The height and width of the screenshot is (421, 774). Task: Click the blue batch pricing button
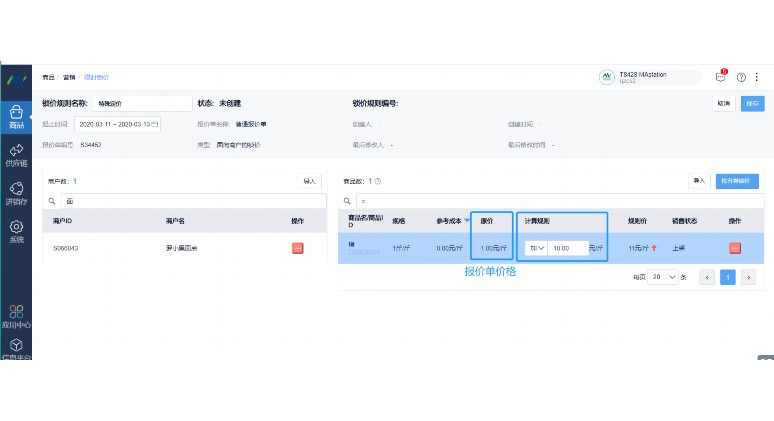pos(737,181)
